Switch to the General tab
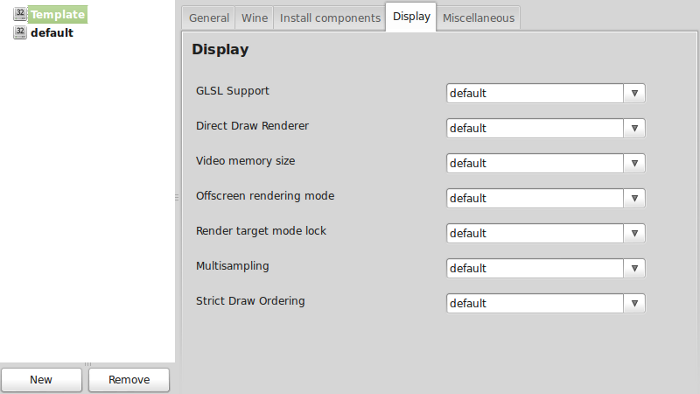 click(209, 18)
